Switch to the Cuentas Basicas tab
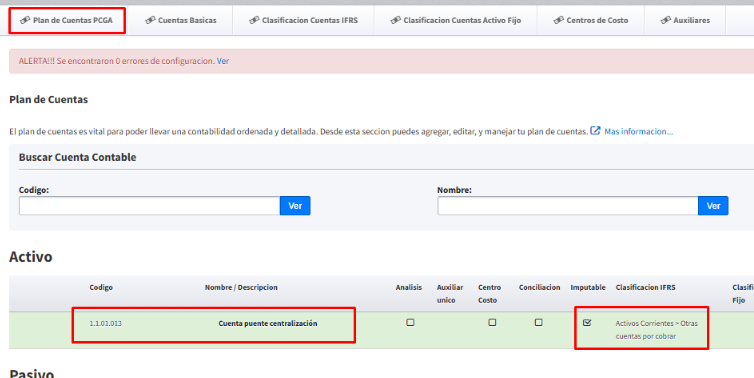 click(x=181, y=20)
